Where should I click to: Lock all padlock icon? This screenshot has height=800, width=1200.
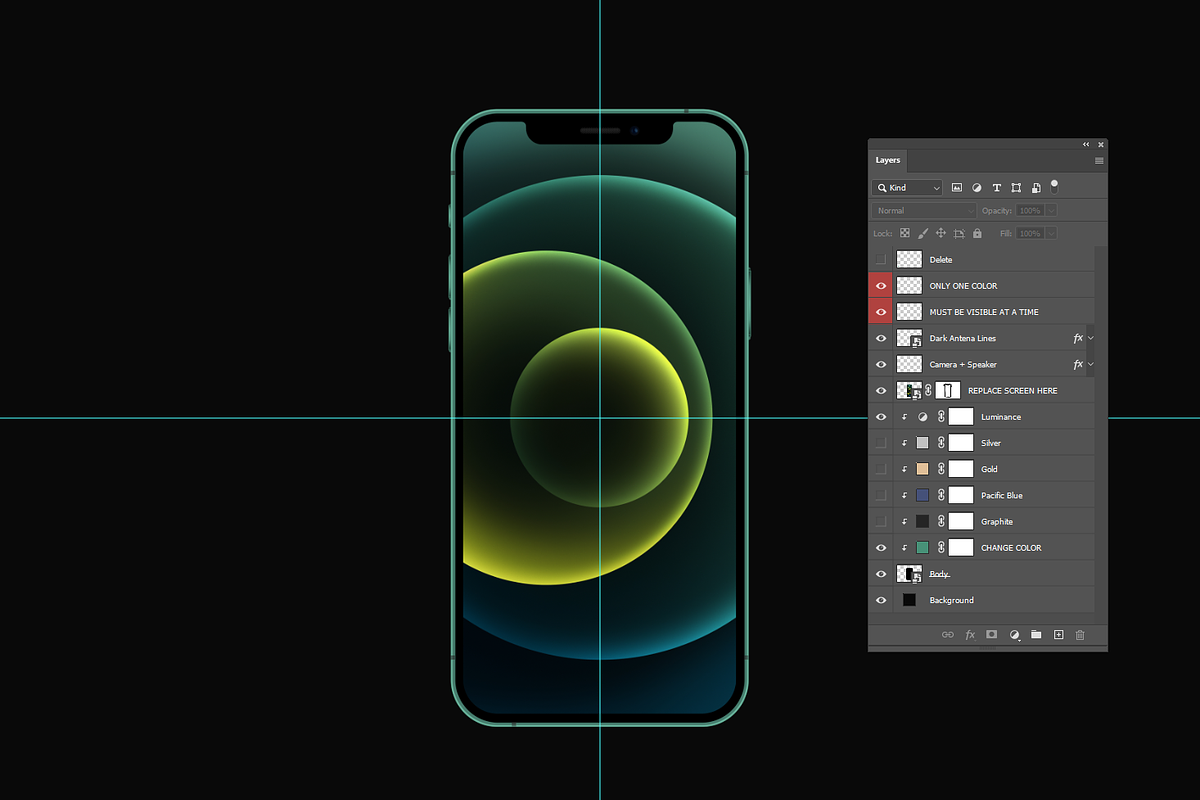[977, 233]
